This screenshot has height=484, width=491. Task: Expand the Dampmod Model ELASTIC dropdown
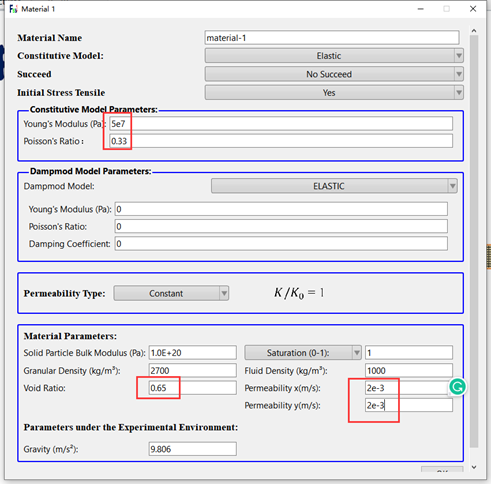point(334,186)
